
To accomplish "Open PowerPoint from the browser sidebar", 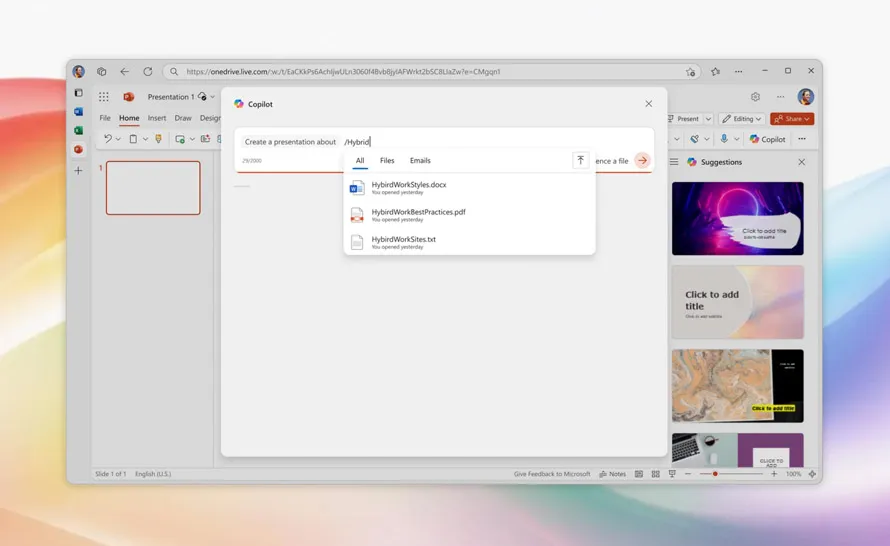I will pos(78,149).
